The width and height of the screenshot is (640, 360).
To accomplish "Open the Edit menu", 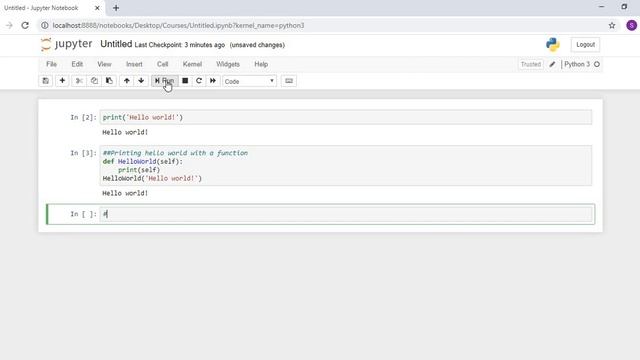I will (77, 64).
